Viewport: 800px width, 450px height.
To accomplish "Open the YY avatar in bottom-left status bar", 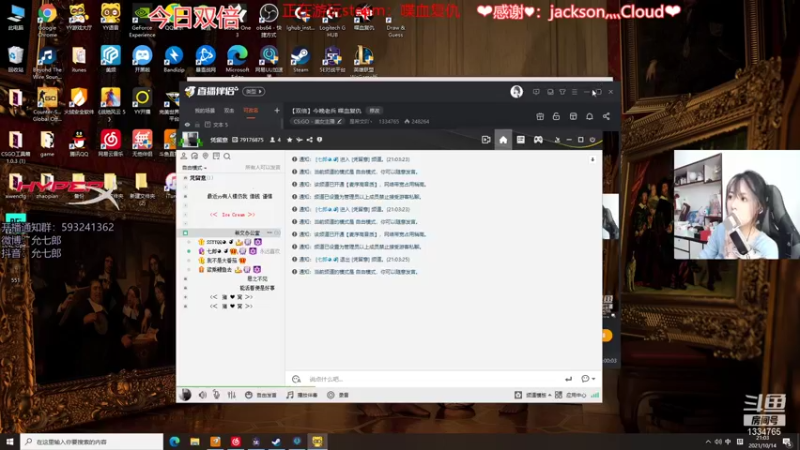I will [x=186, y=394].
